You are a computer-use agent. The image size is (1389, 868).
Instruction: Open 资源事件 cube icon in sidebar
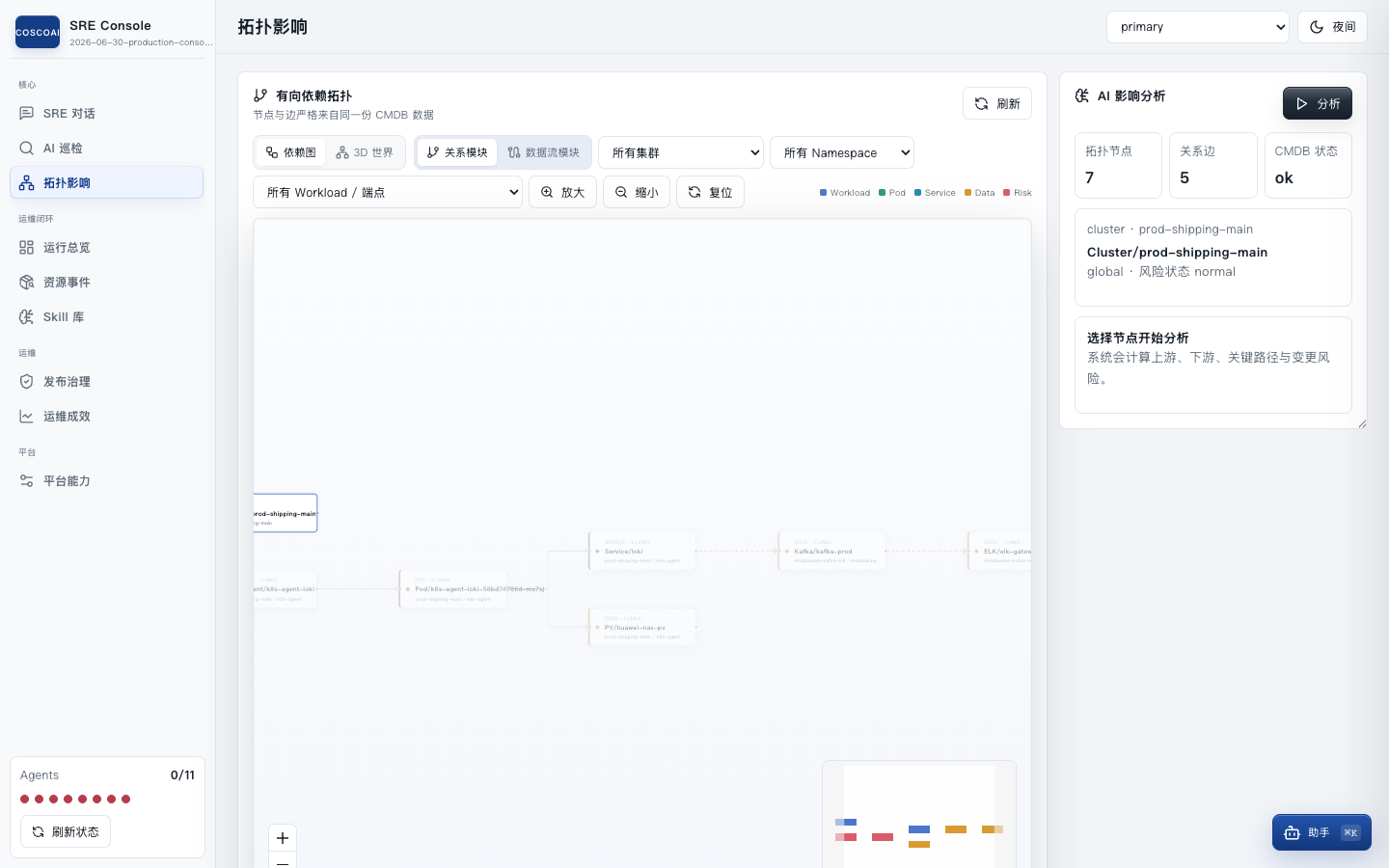(27, 283)
